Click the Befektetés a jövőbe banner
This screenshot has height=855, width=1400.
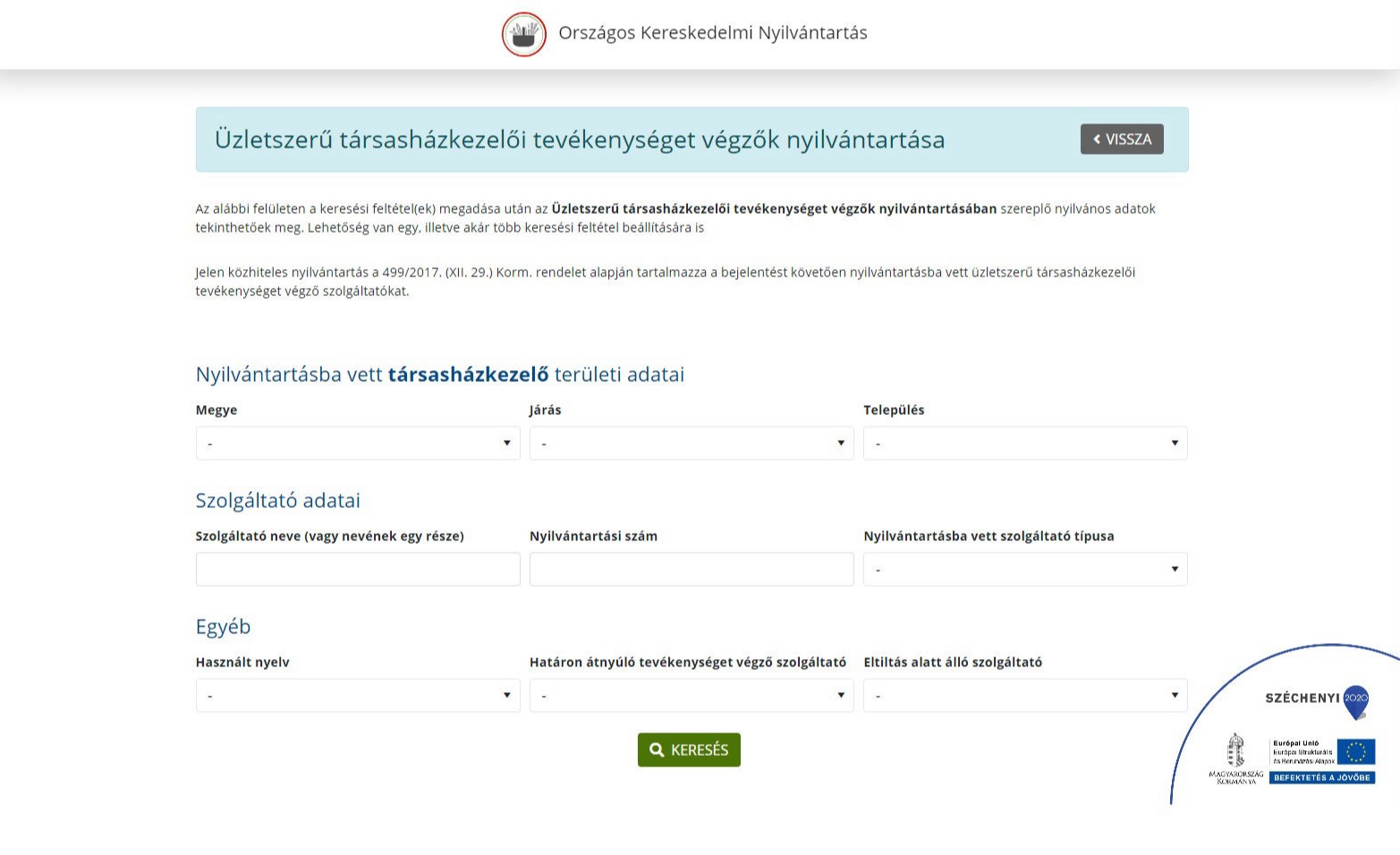1321,777
